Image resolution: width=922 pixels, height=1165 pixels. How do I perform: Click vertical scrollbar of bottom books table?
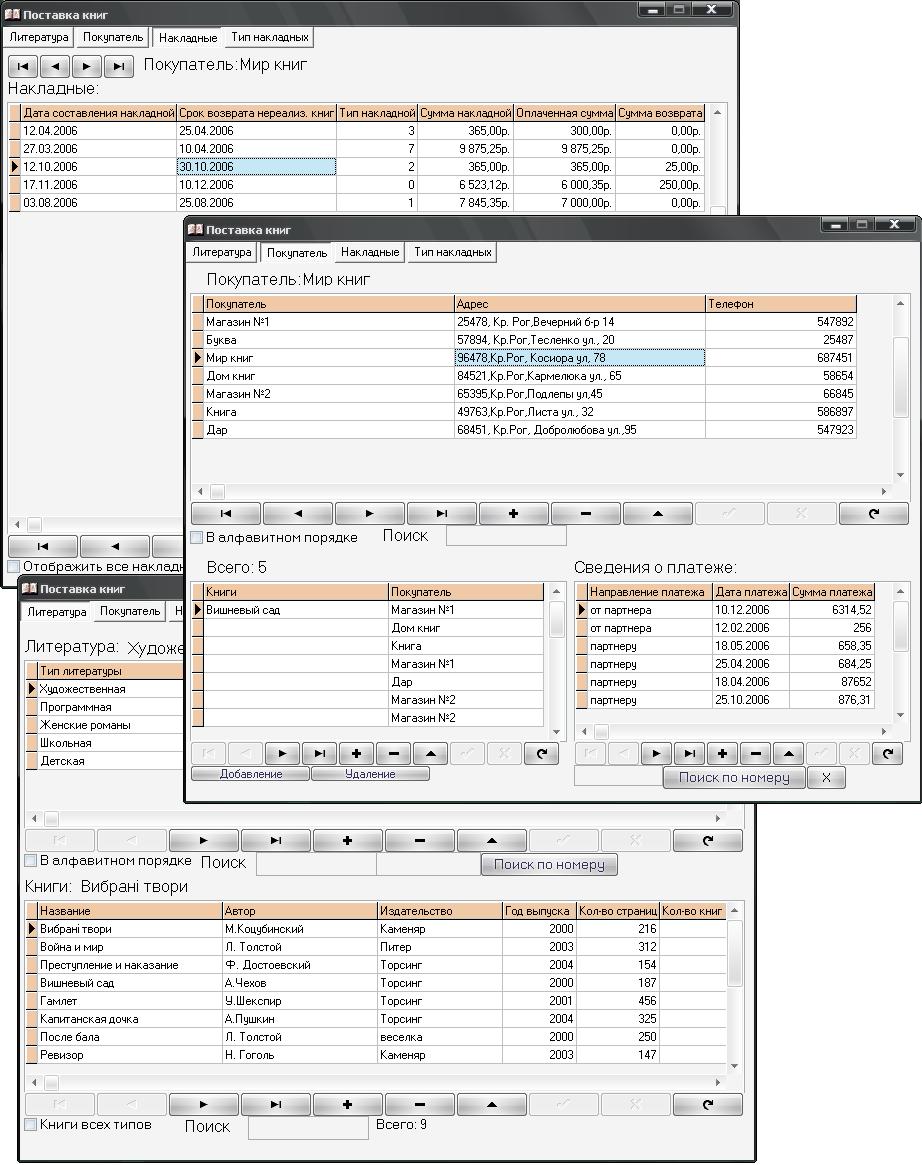734,988
